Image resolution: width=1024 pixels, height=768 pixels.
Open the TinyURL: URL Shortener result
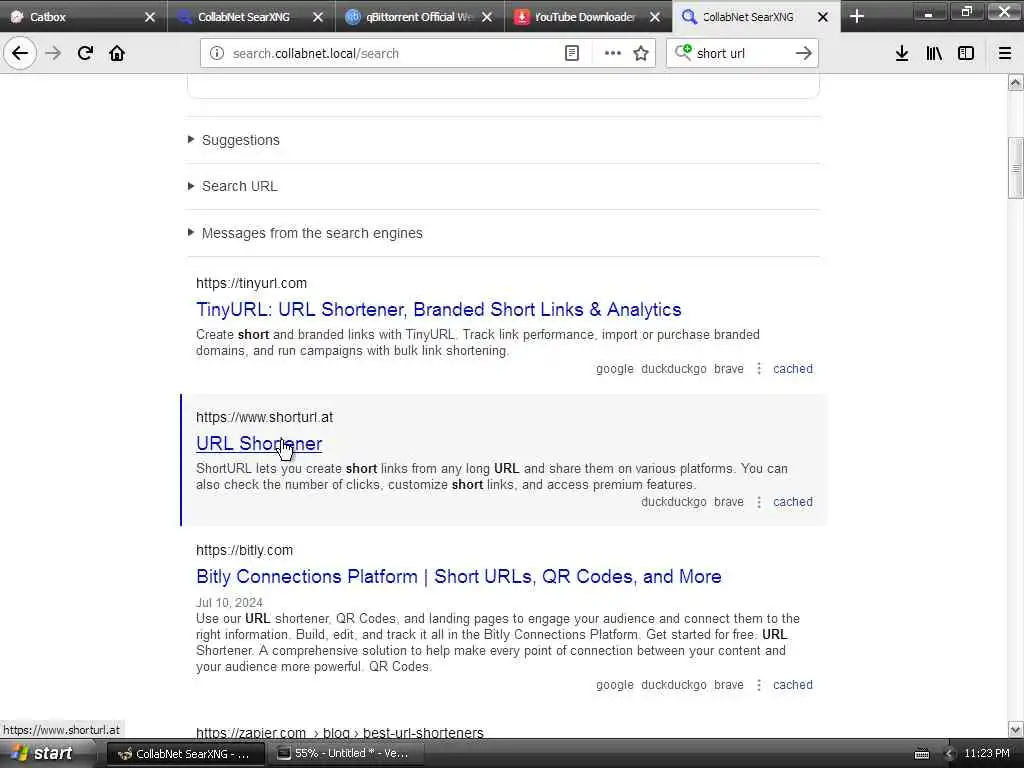tap(439, 310)
